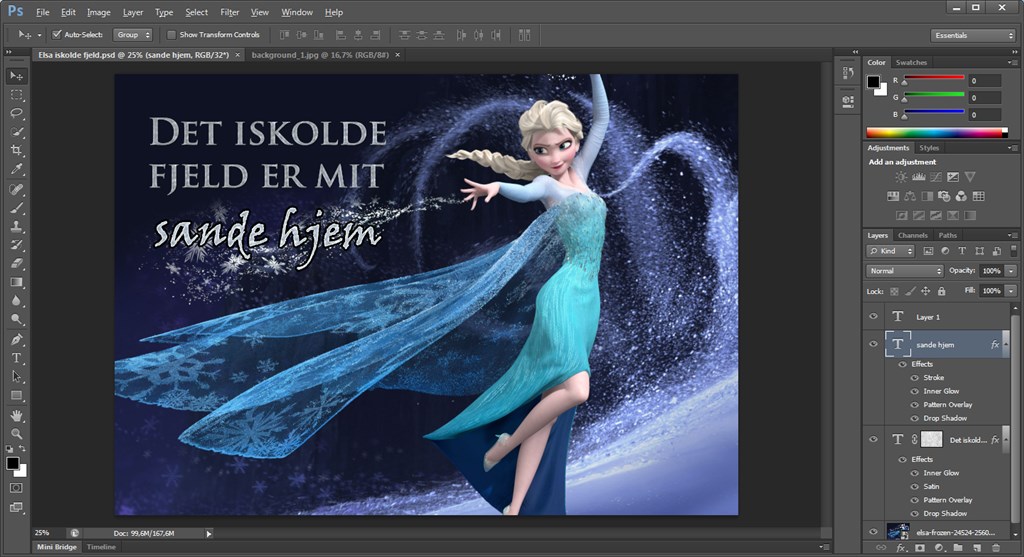Click the delete layer trash icon

click(996, 547)
